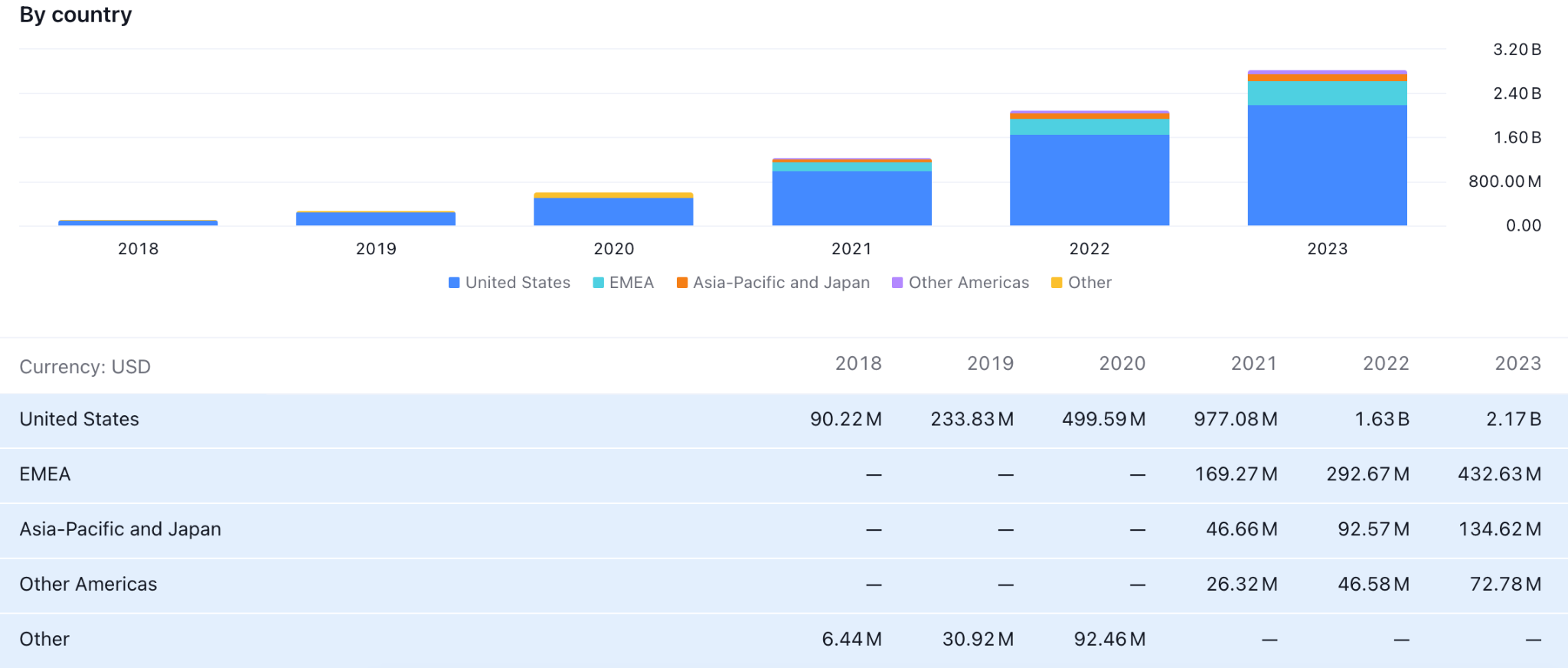Viewport: 1568px width, 668px height.
Task: Click the purple Other Americas legend swatch
Action: pos(897,283)
